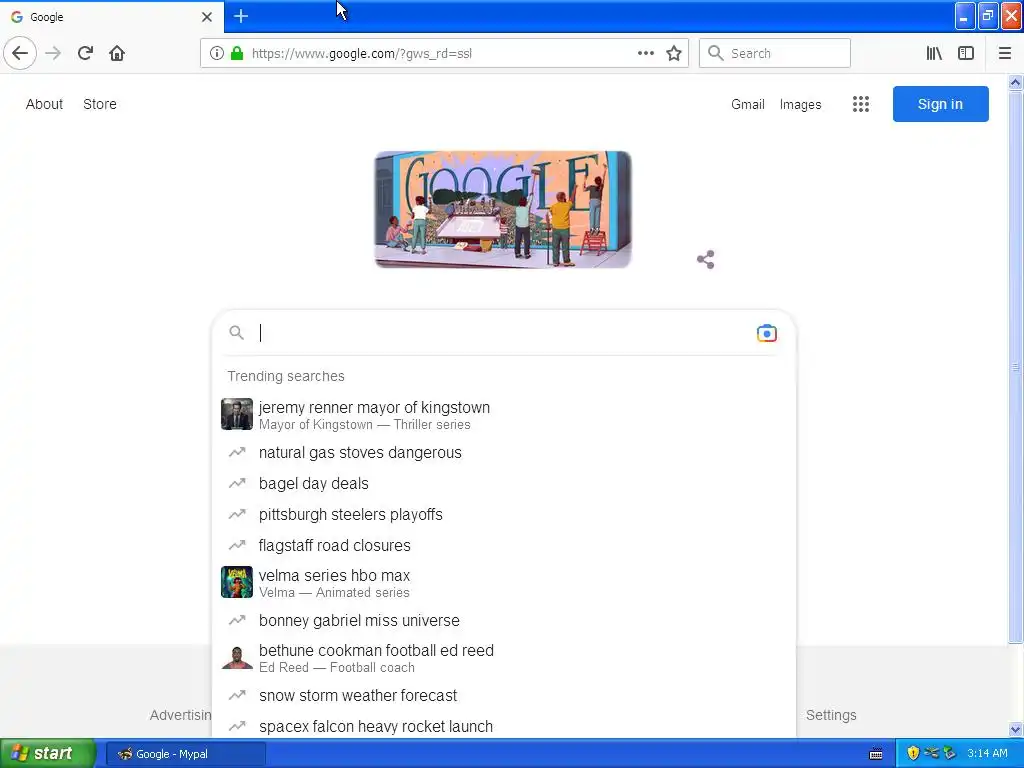
Task: Select 'flagstaff road closures' suggestion
Action: [503, 545]
